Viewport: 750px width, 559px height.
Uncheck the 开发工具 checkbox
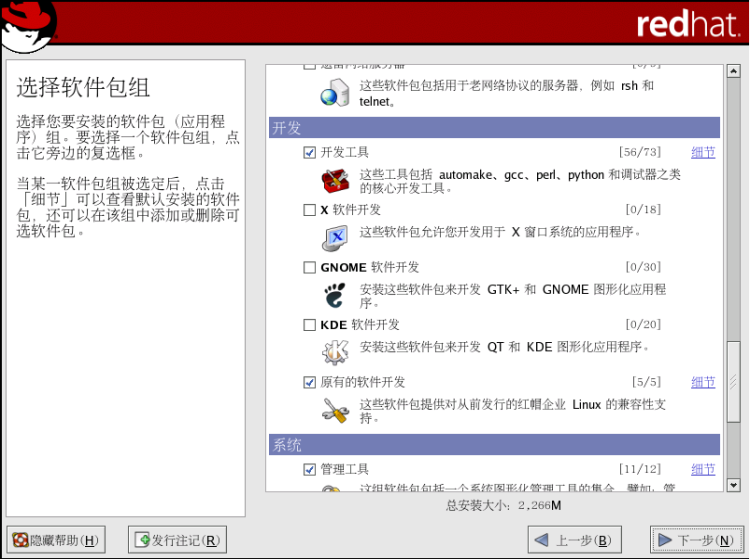point(309,153)
